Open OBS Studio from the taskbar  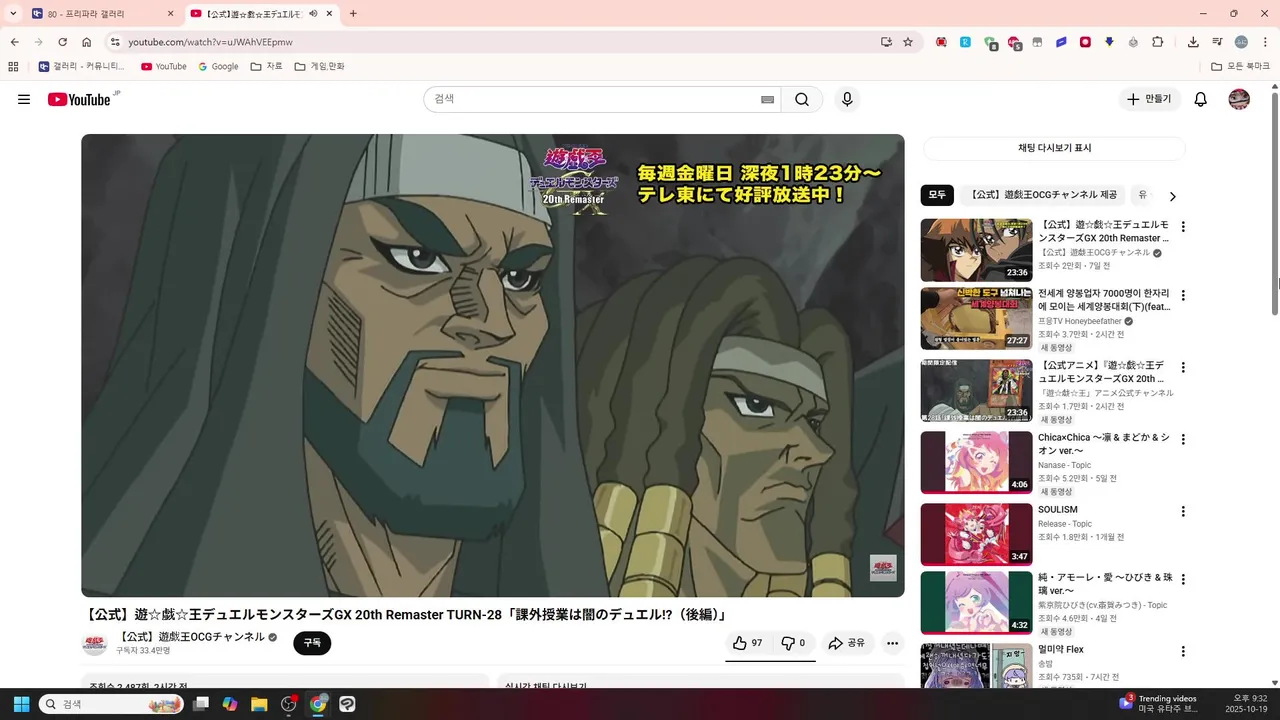(x=289, y=704)
